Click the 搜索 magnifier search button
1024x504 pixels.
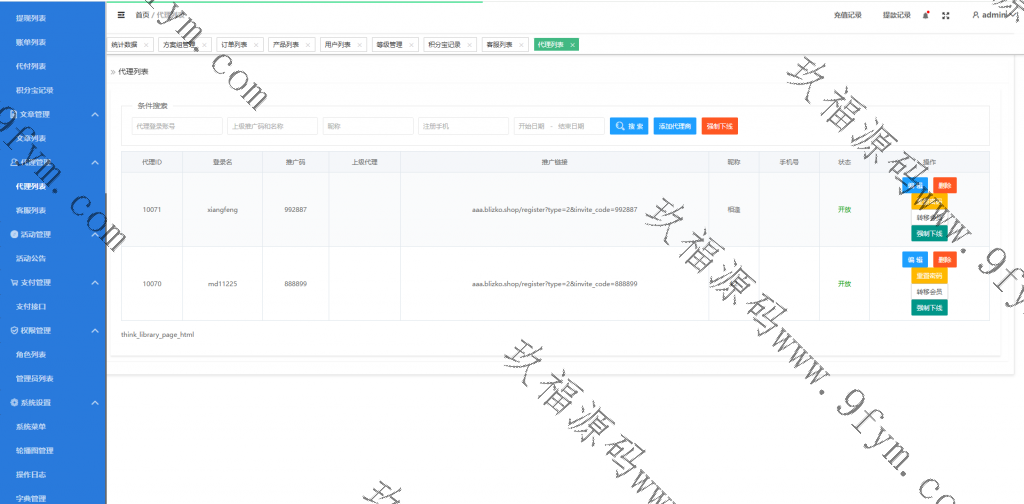pos(629,126)
